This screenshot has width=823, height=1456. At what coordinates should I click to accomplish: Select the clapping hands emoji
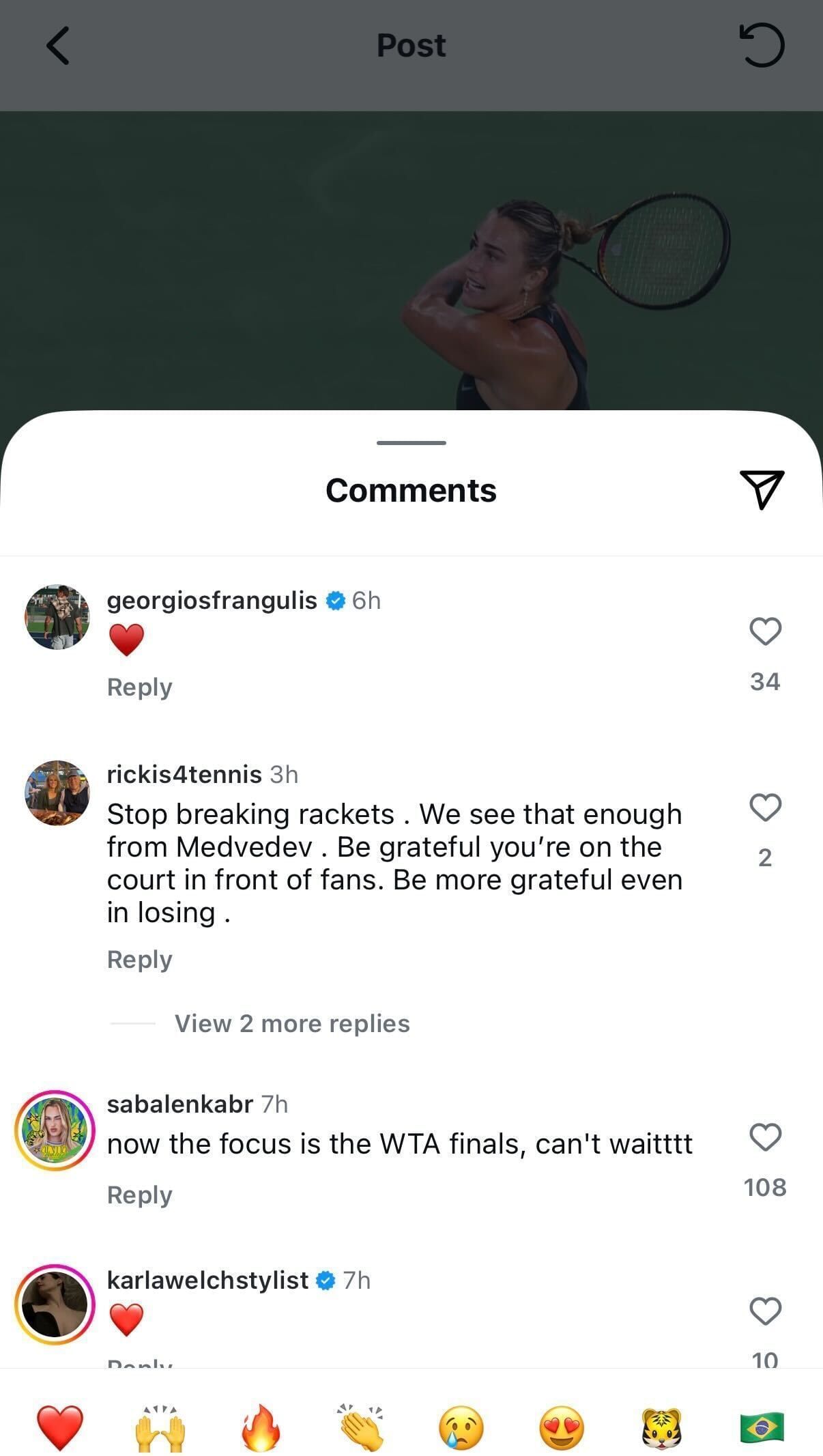coord(362,1427)
